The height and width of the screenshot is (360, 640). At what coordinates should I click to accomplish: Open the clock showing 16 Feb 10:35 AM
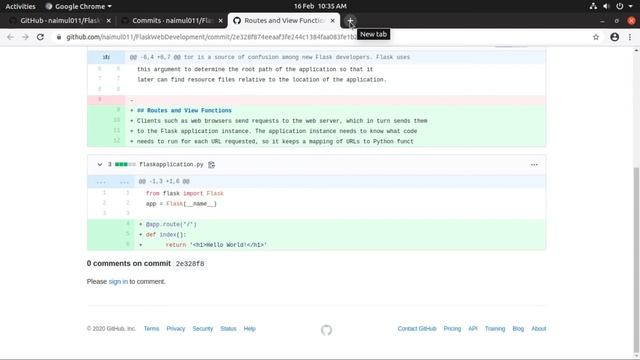click(320, 6)
